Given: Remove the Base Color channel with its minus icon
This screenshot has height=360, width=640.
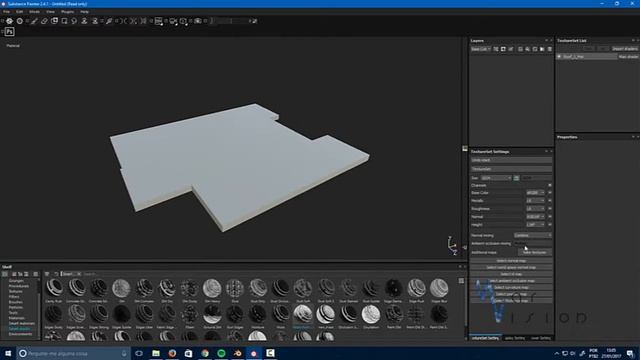Looking at the screenshot, I should [550, 193].
